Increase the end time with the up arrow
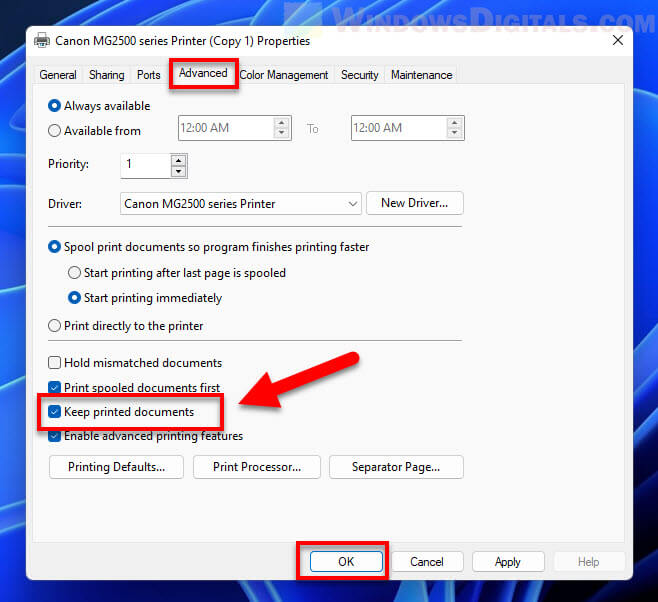 coord(454,122)
